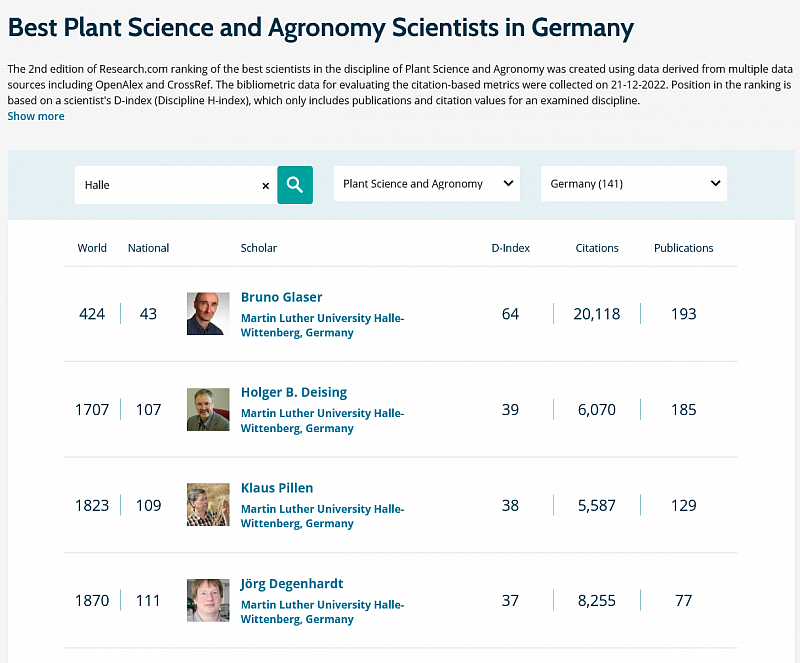
Task: Click Bruno Glaser's portrait thumbnail
Action: 208,313
